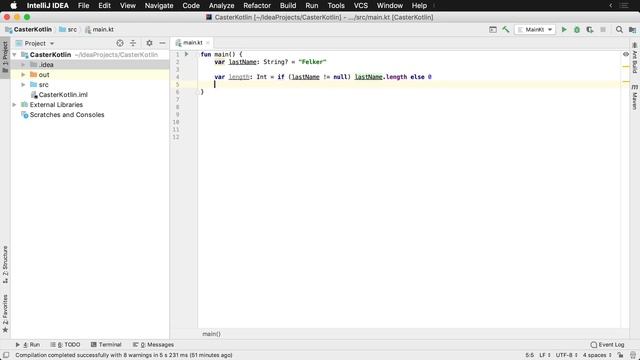Click the inspection eye icon at the editor's top right

point(626,54)
